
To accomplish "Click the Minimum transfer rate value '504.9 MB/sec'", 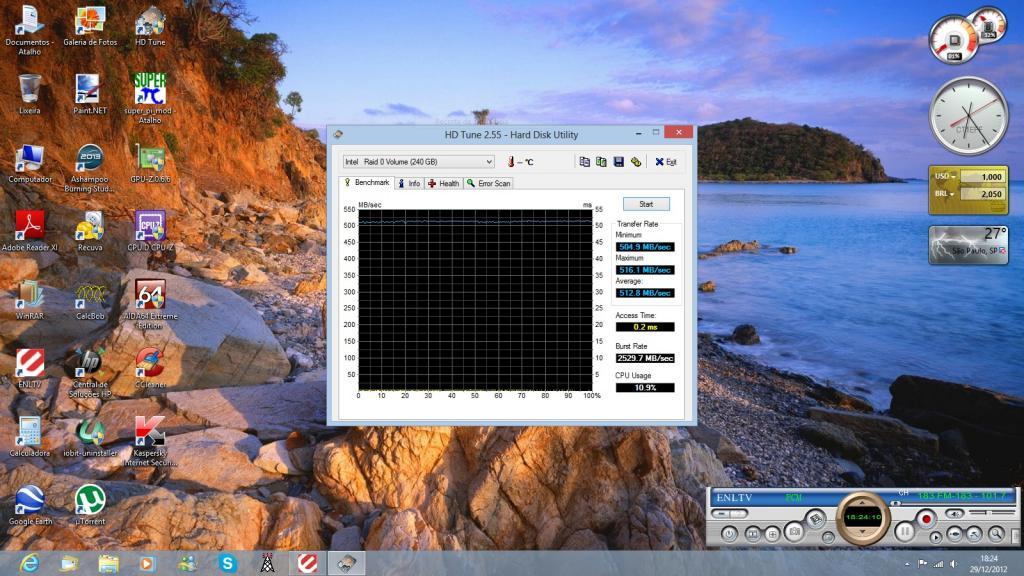I will [645, 247].
